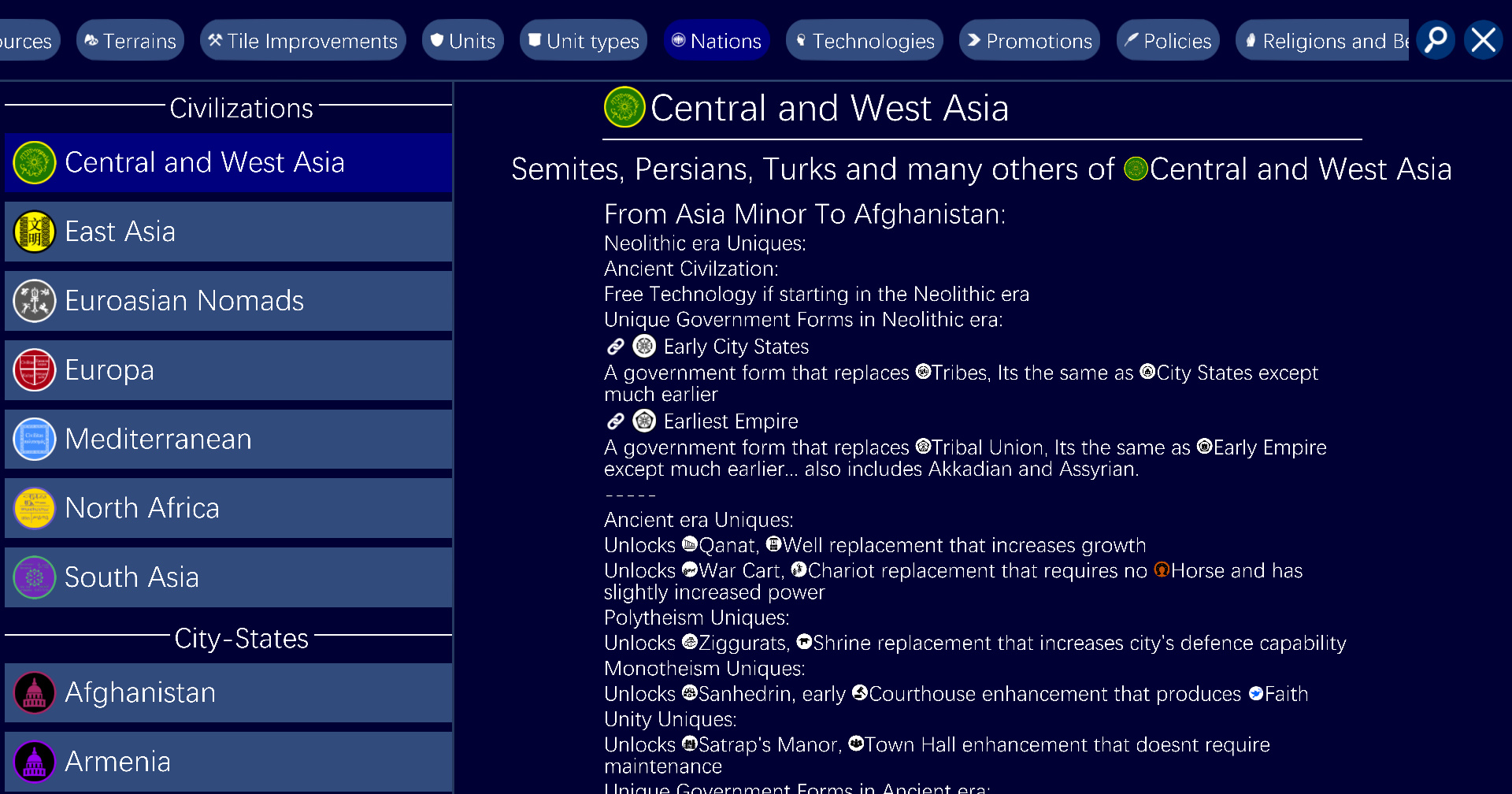Open the search magnifier button

point(1436,39)
